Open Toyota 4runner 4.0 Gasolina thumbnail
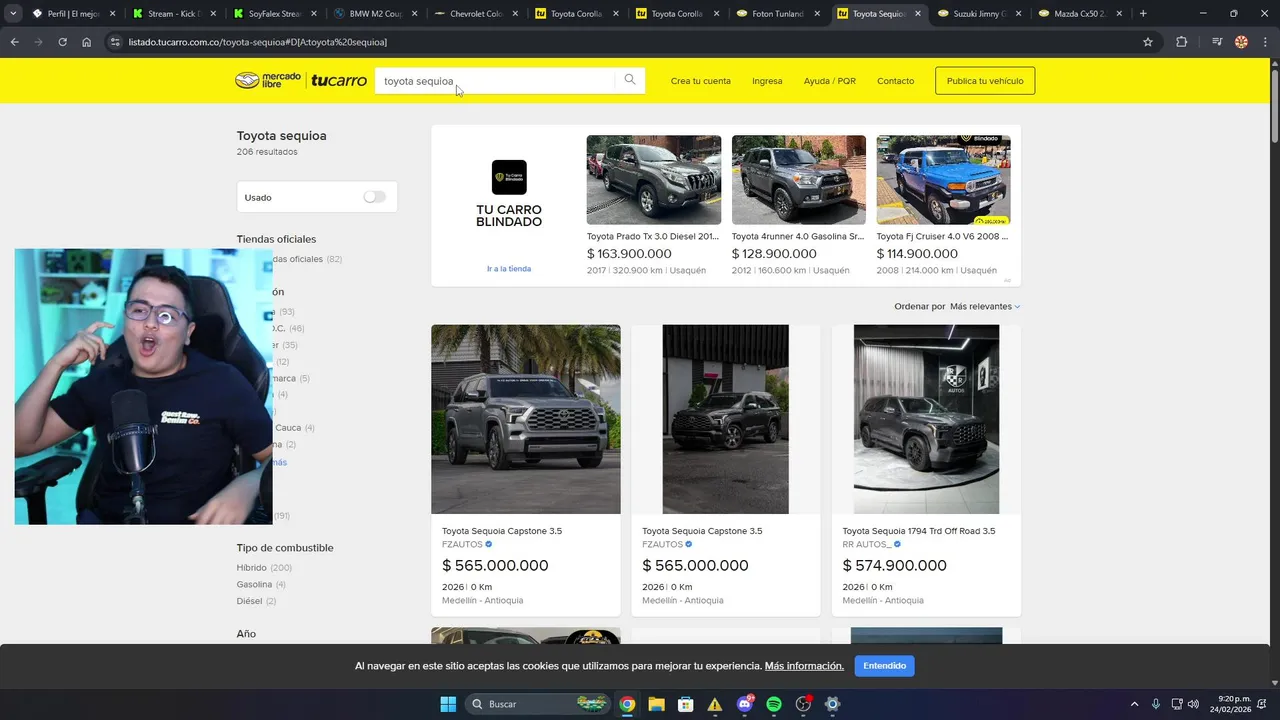 click(799, 180)
